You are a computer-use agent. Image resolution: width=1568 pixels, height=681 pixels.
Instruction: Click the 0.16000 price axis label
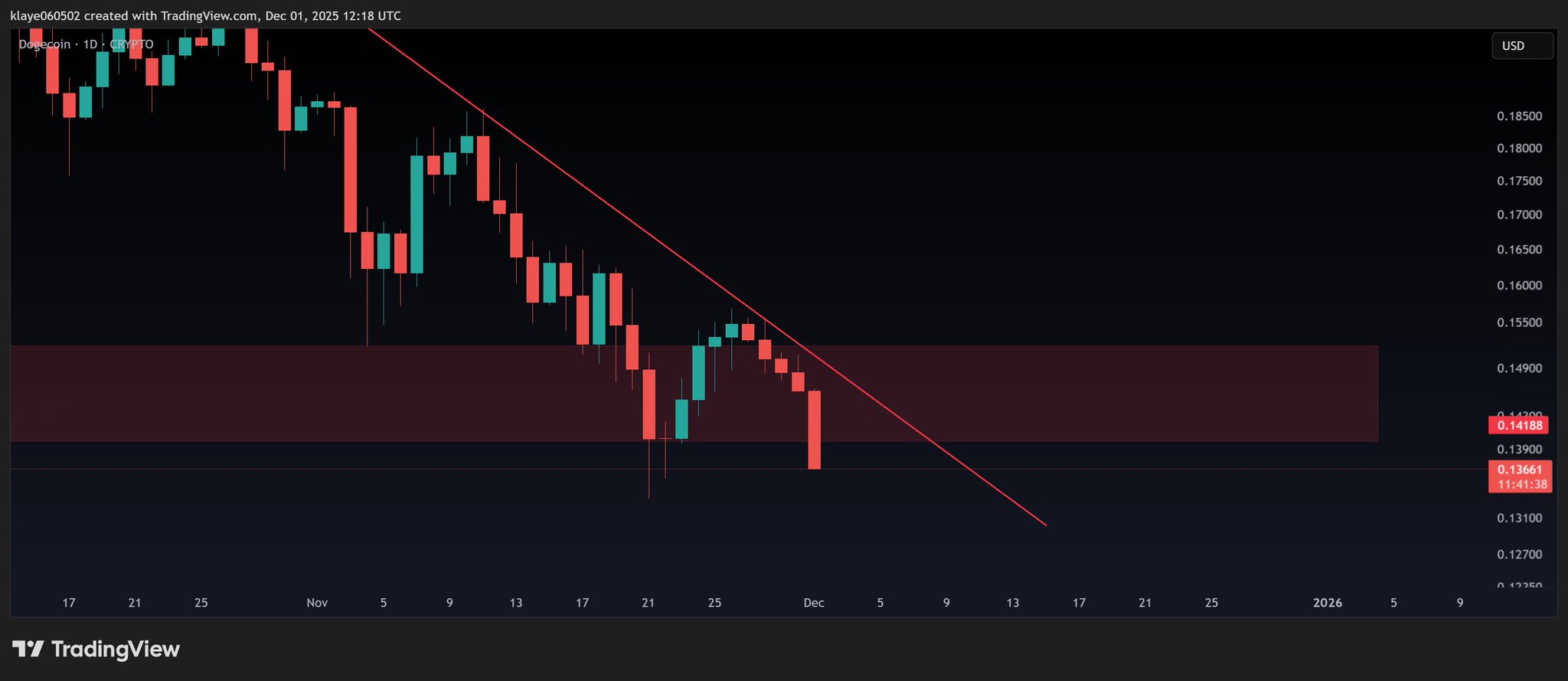(x=1519, y=286)
